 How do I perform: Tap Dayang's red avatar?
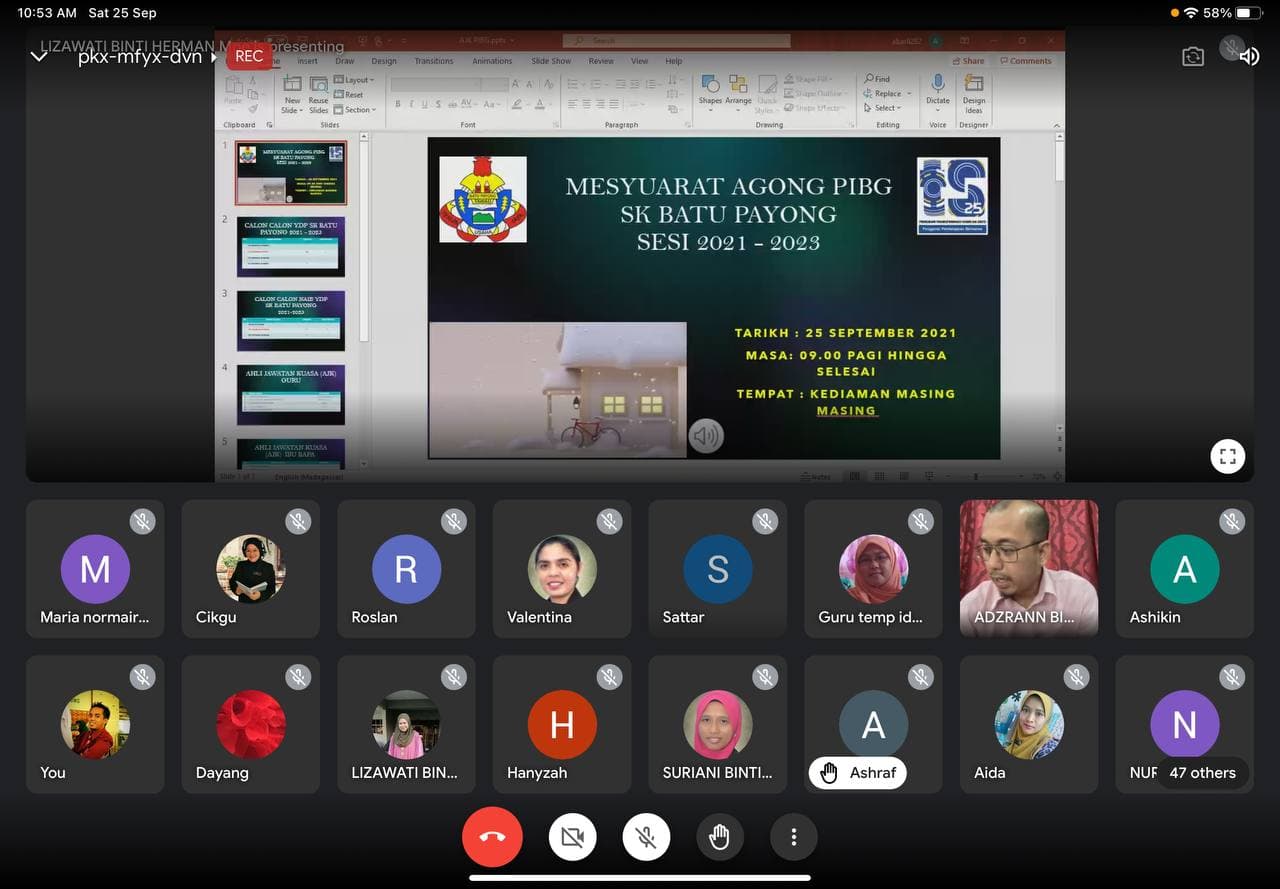click(251, 724)
